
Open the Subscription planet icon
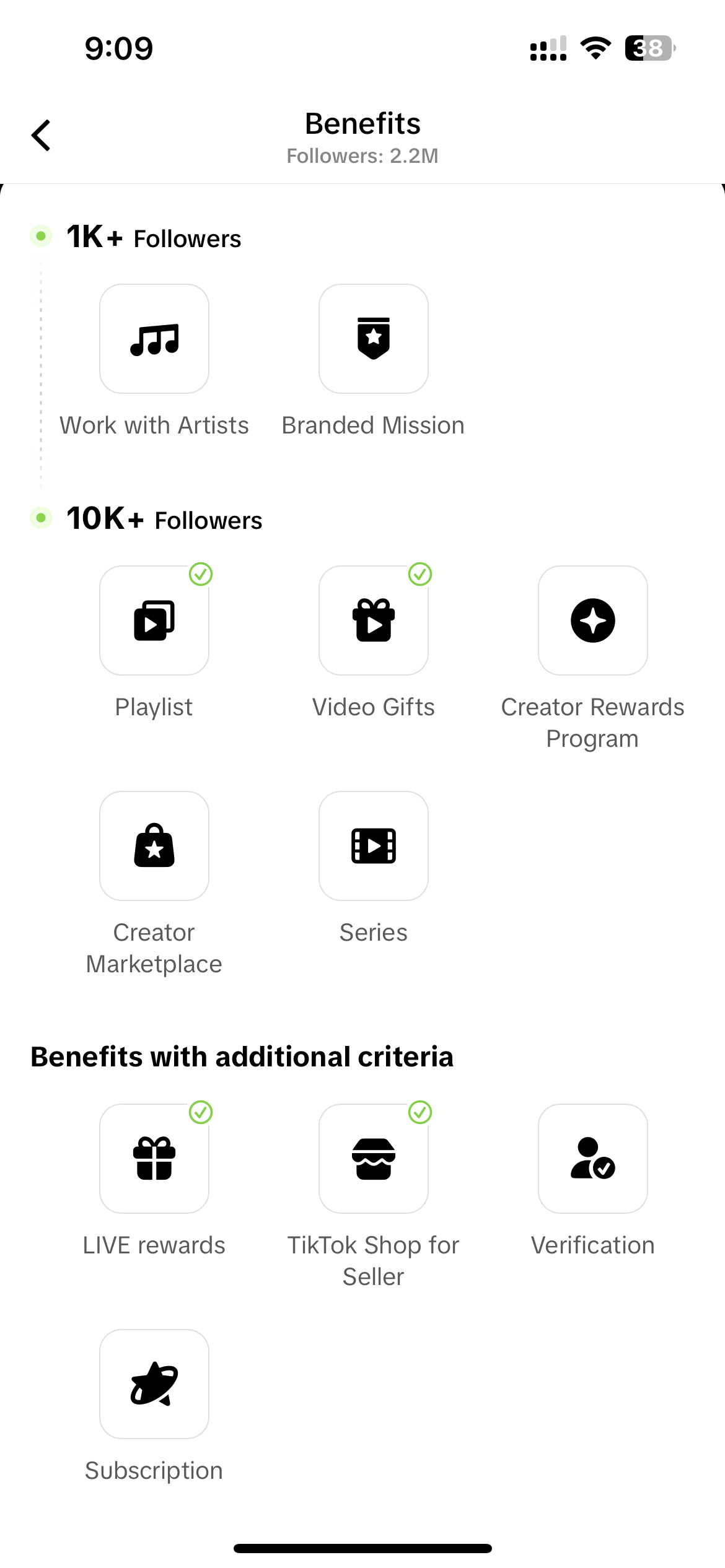pos(154,1384)
